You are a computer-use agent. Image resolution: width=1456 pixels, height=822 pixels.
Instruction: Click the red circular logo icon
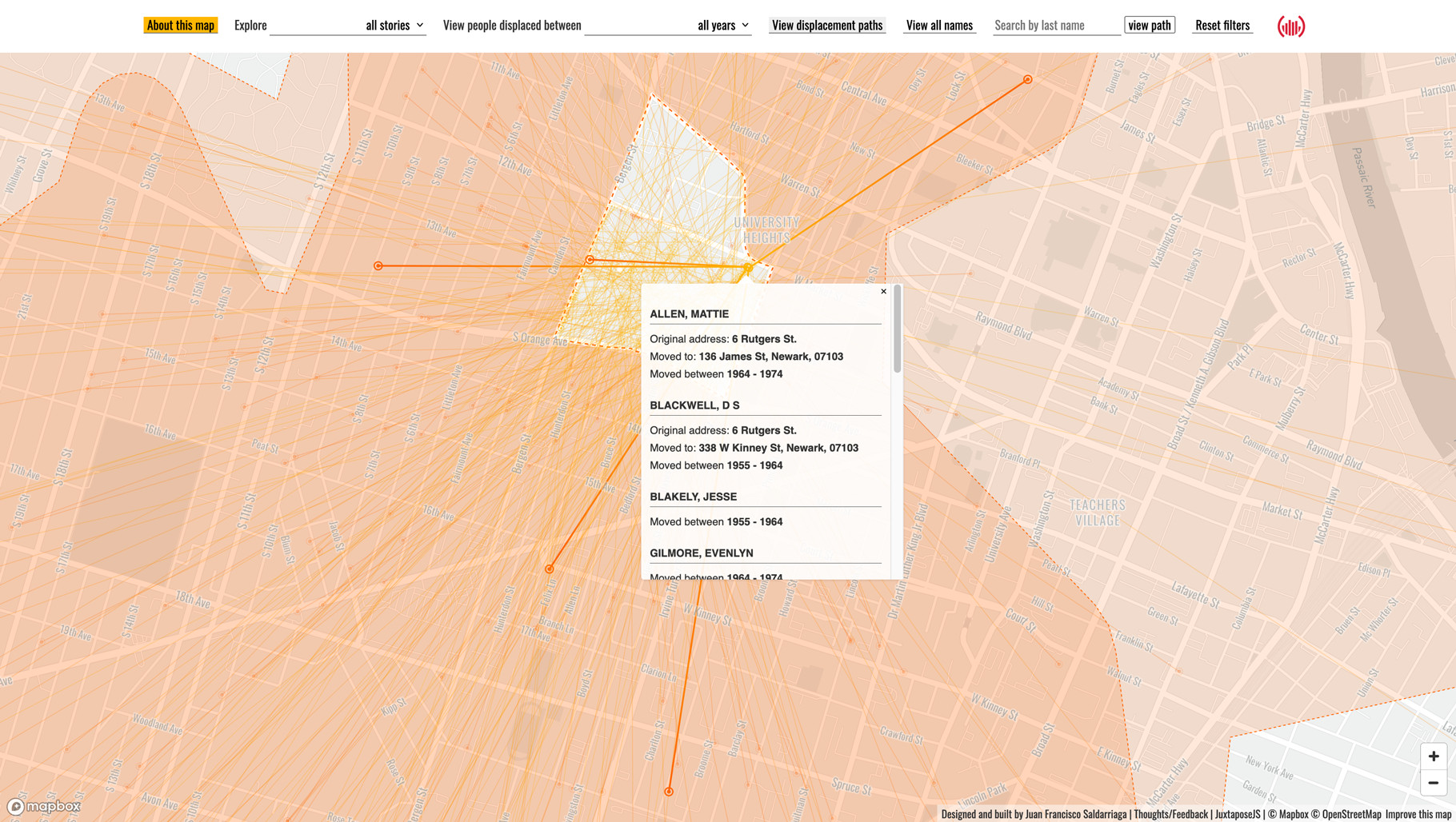[1291, 26]
